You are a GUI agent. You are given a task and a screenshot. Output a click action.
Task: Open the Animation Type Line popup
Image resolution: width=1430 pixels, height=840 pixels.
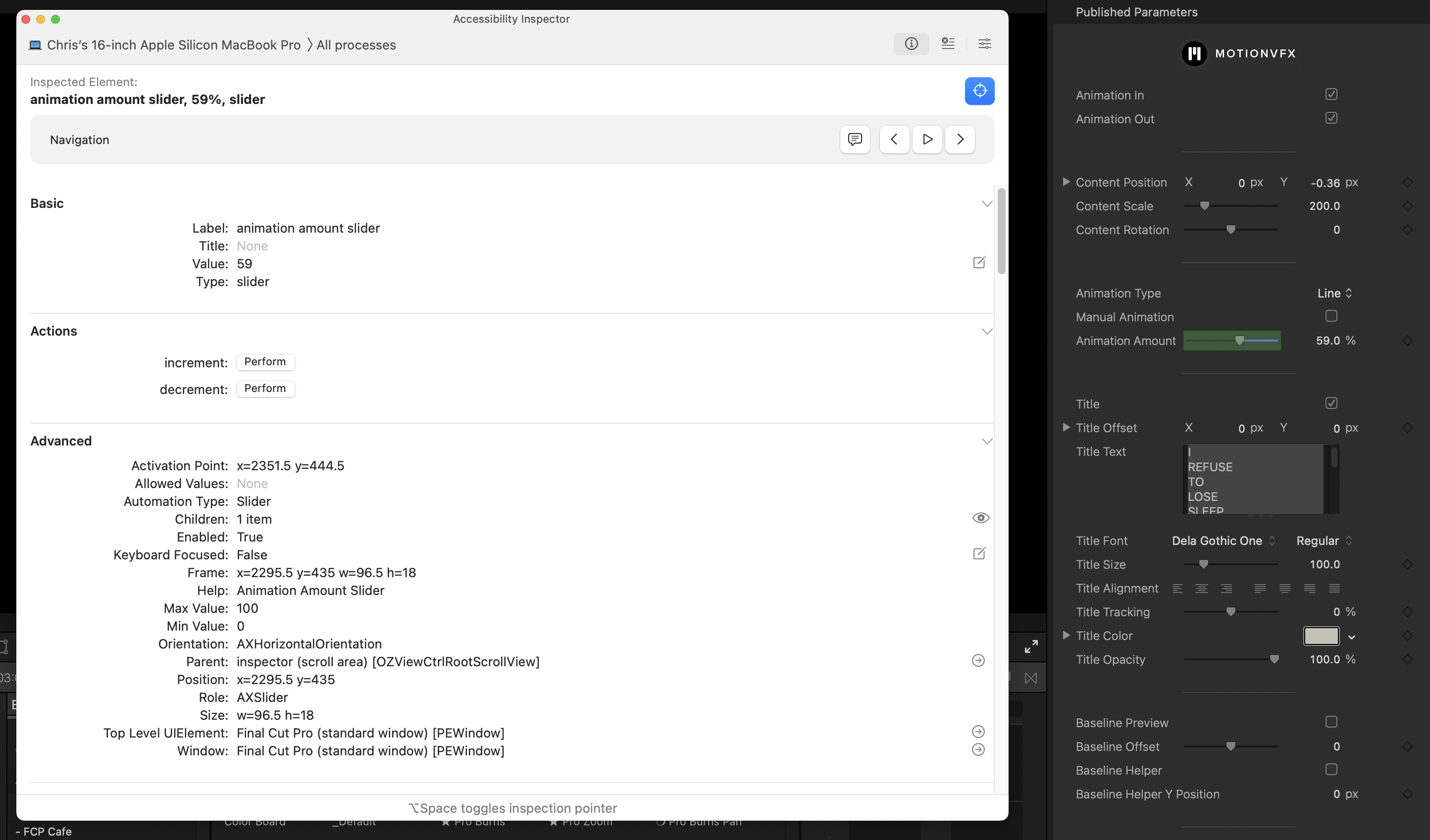1334,293
